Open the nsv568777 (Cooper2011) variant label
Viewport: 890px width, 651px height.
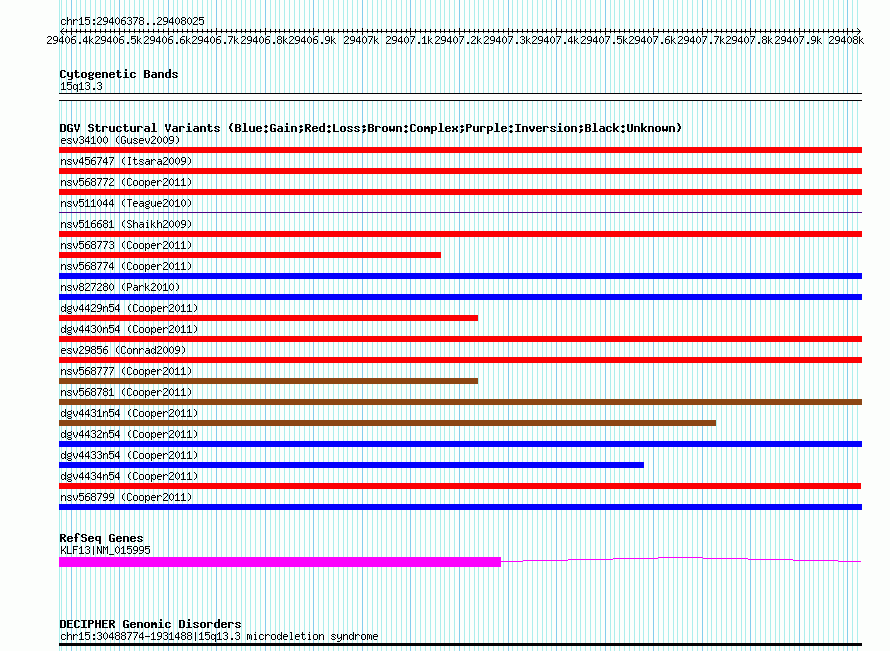pyautogui.click(x=126, y=371)
